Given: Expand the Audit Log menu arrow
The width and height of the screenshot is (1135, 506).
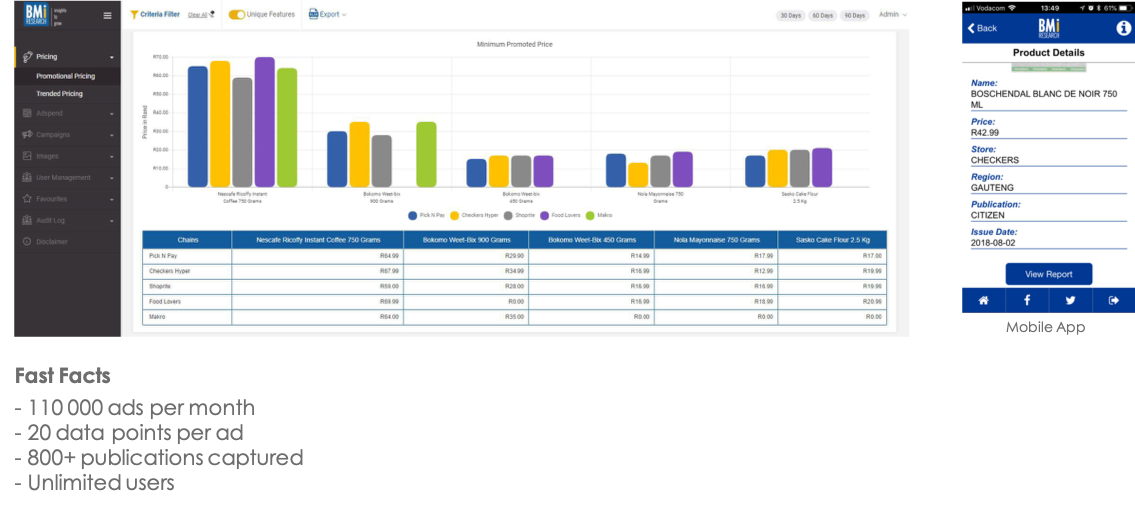Looking at the screenshot, I should (x=111, y=221).
